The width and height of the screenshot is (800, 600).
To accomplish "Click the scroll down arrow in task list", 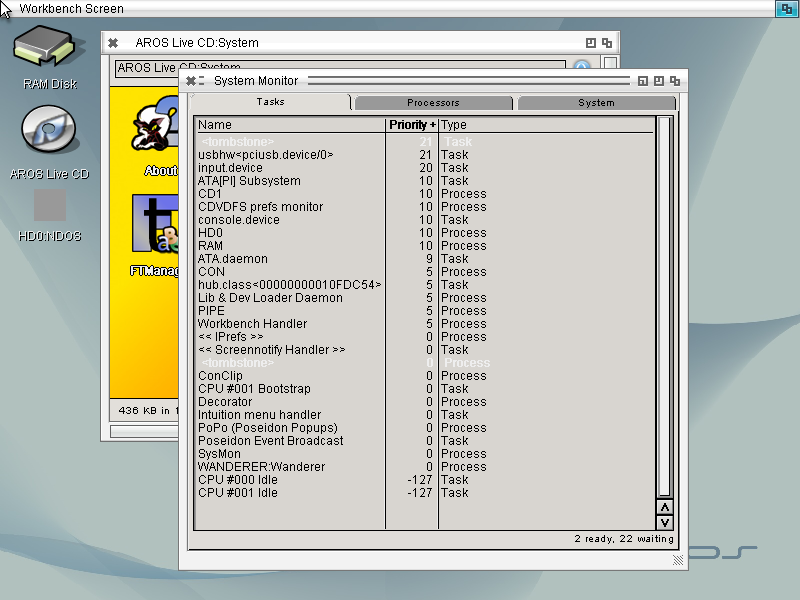I will tap(664, 522).
